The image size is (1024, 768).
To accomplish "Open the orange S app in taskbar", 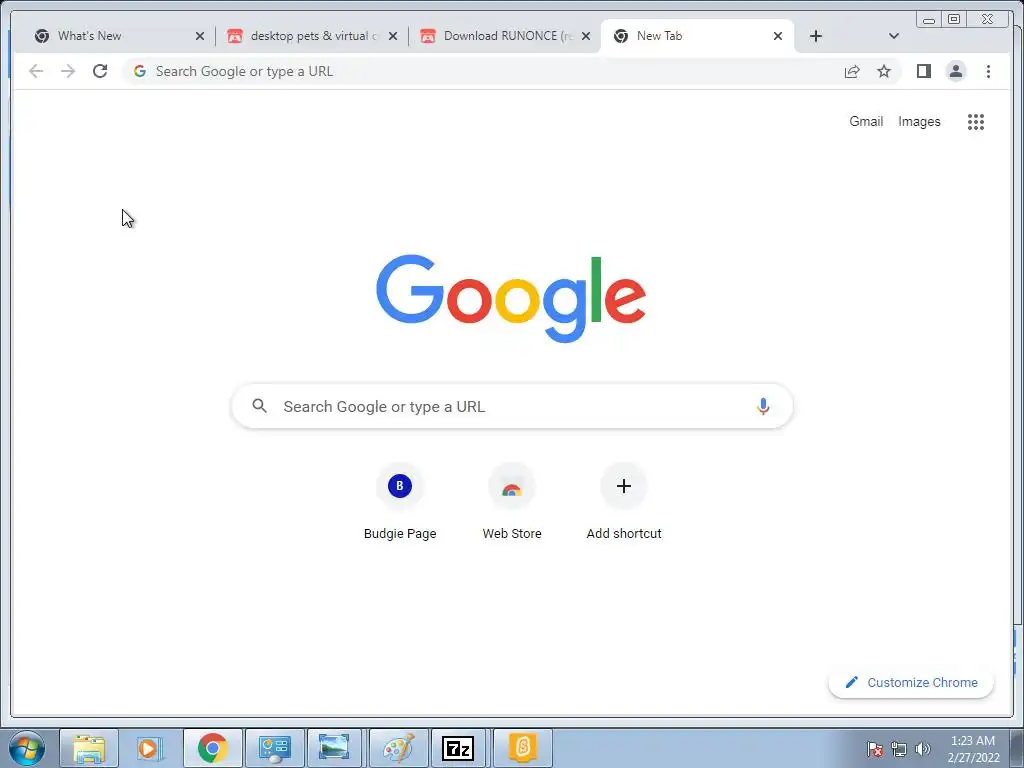I will coord(522,748).
